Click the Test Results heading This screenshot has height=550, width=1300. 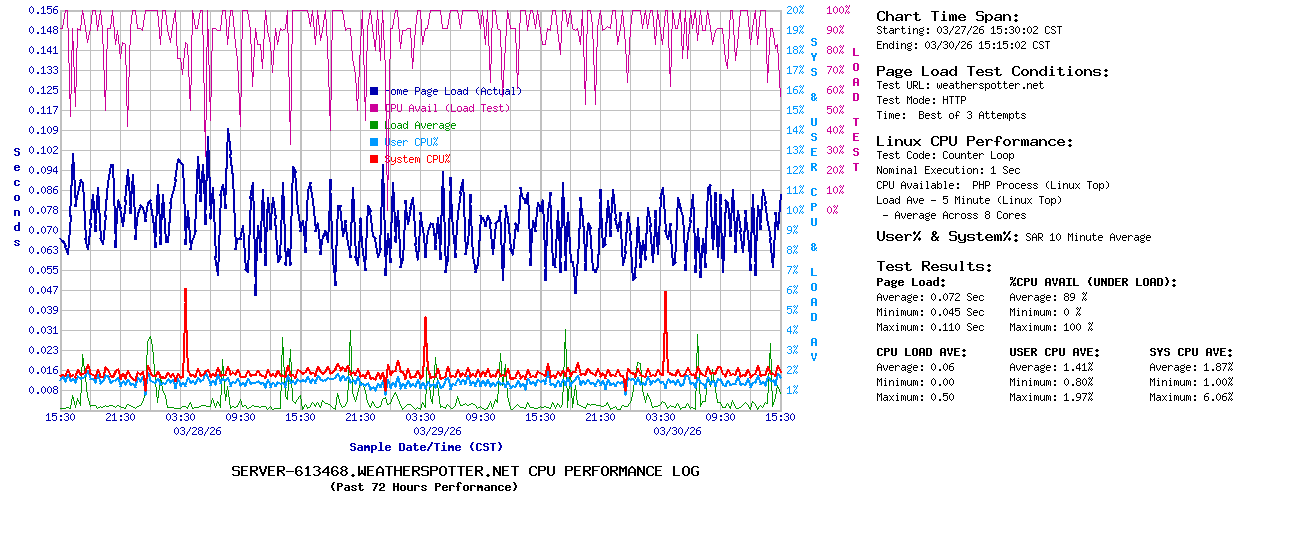click(934, 266)
